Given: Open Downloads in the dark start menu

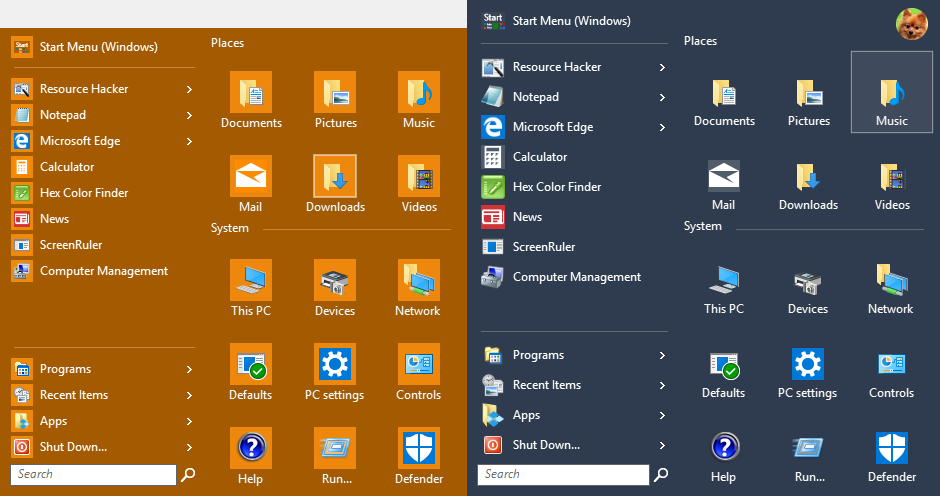Looking at the screenshot, I should pos(808,186).
